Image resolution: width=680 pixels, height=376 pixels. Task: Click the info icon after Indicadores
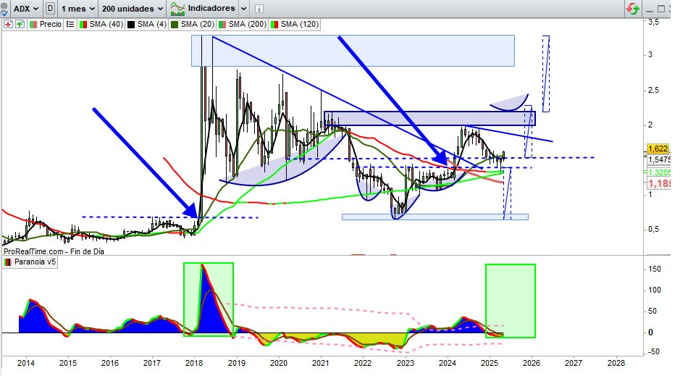tap(259, 9)
